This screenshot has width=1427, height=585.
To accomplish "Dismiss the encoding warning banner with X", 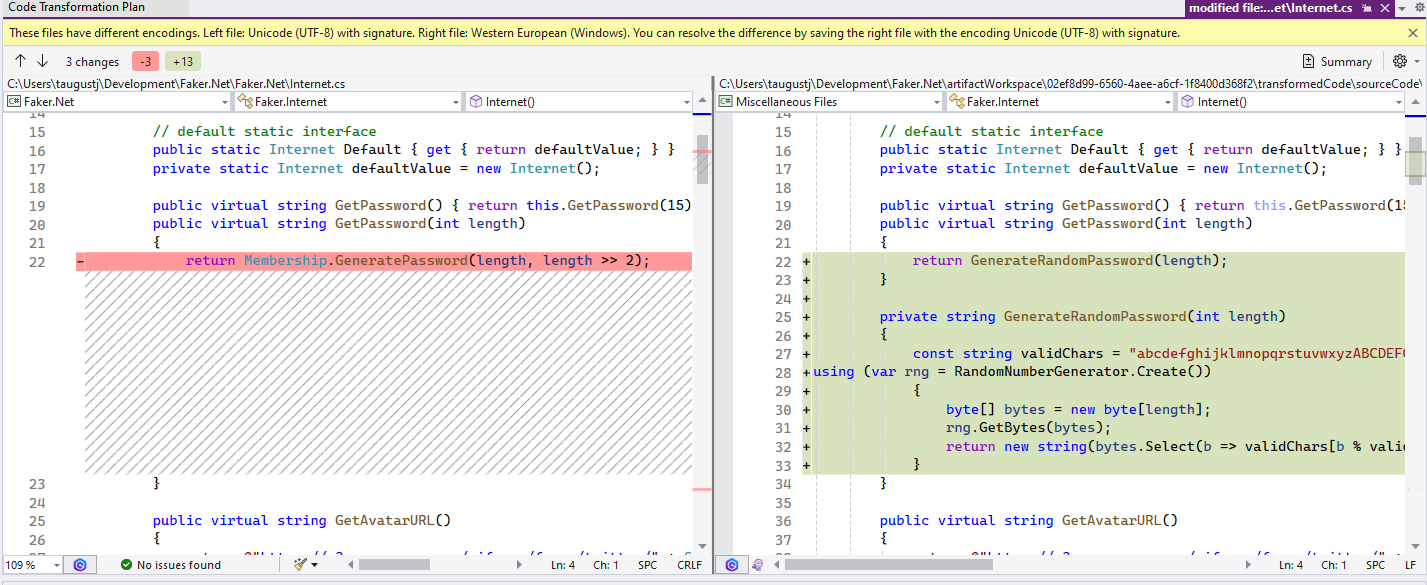I will pyautogui.click(x=1413, y=32).
